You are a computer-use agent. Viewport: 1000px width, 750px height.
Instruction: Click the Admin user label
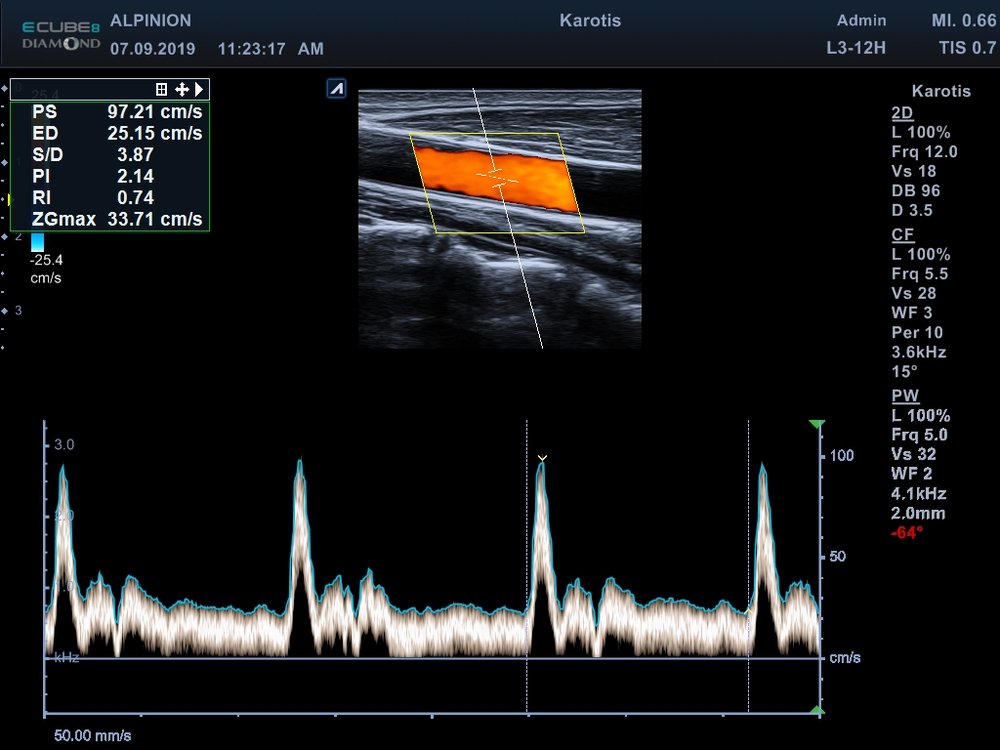861,20
